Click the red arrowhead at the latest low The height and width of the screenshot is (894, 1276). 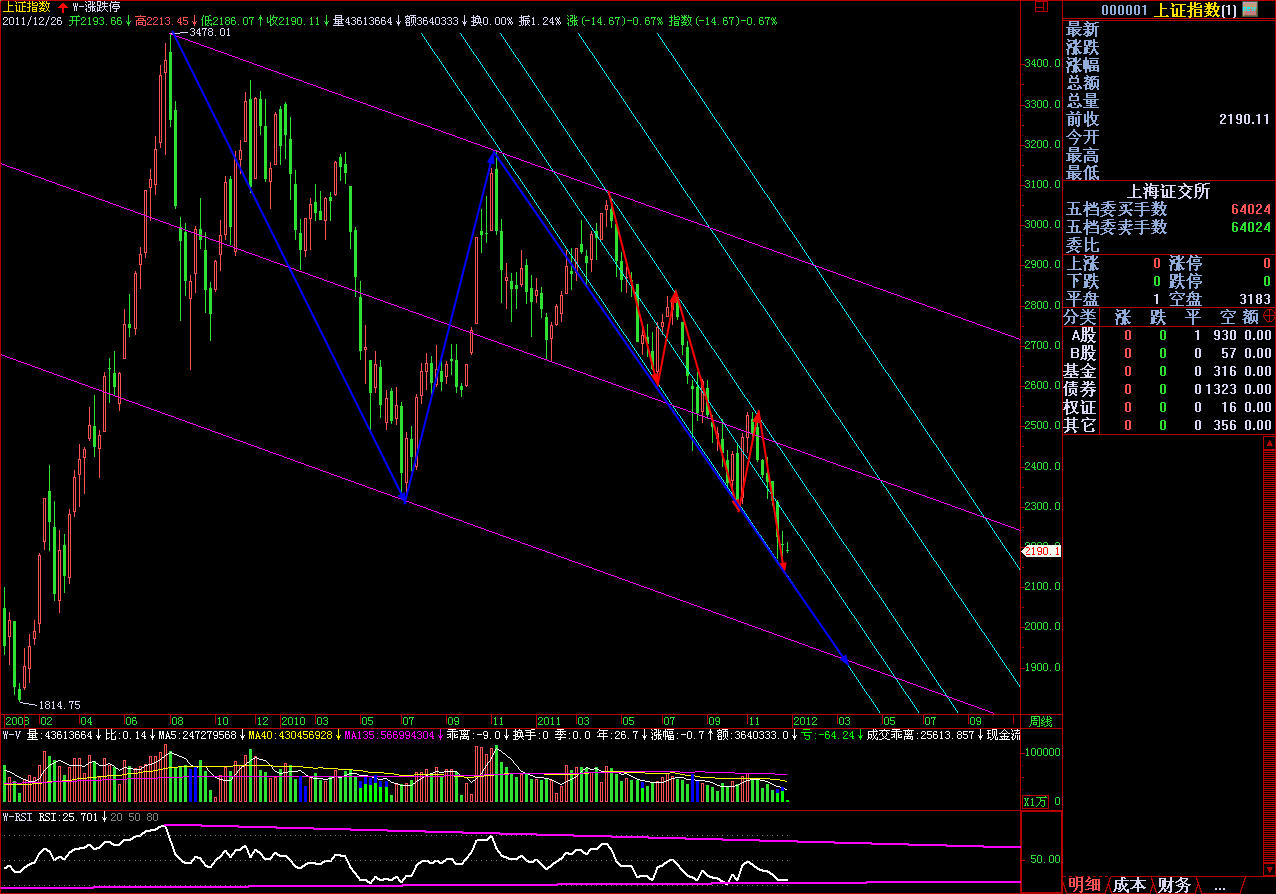click(783, 567)
